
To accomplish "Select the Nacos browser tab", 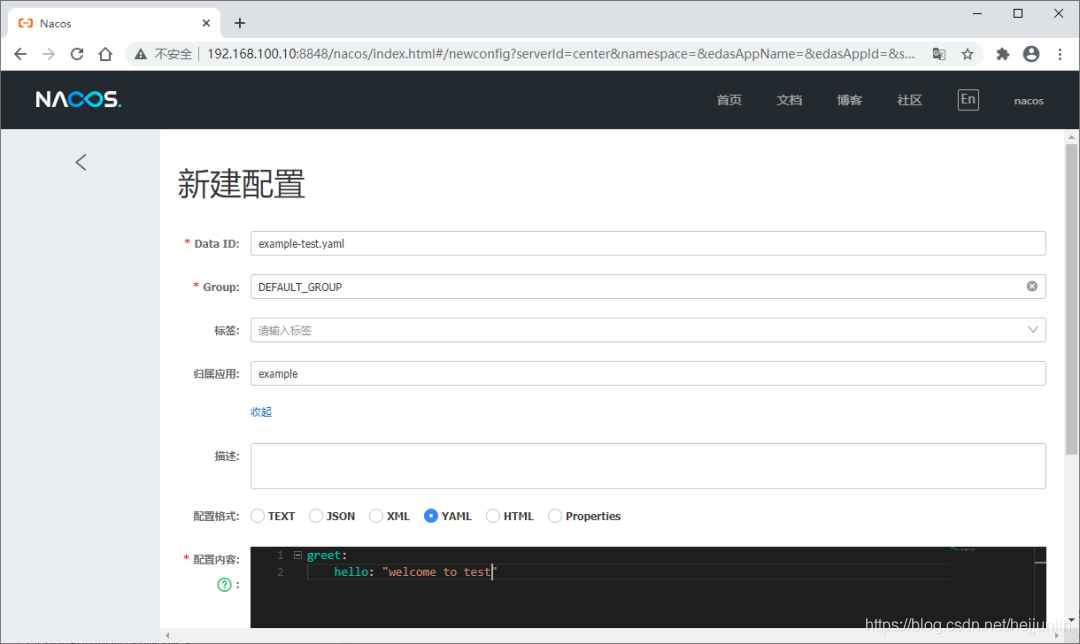I will click(100, 22).
